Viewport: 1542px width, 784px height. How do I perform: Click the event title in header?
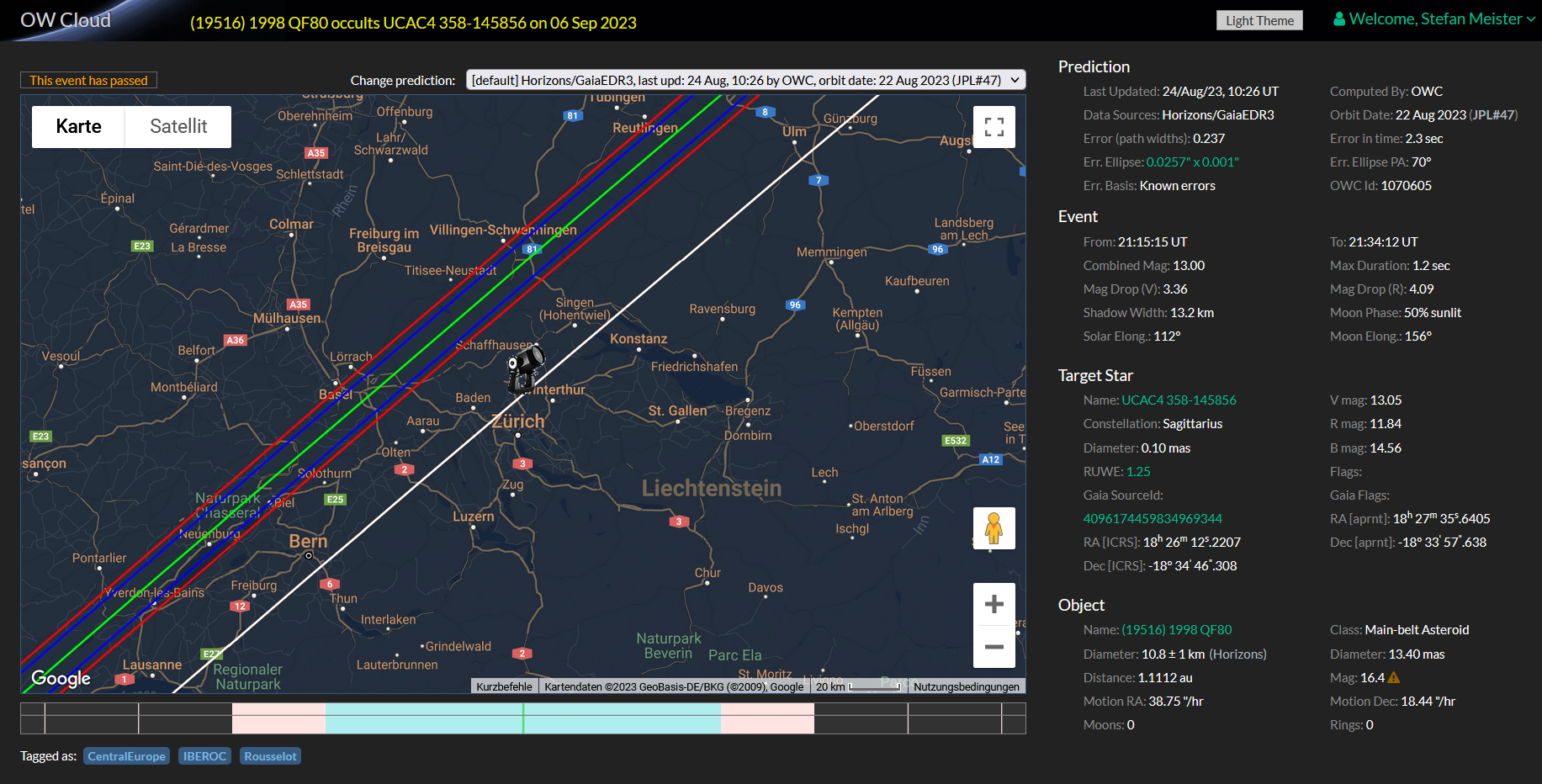413,23
